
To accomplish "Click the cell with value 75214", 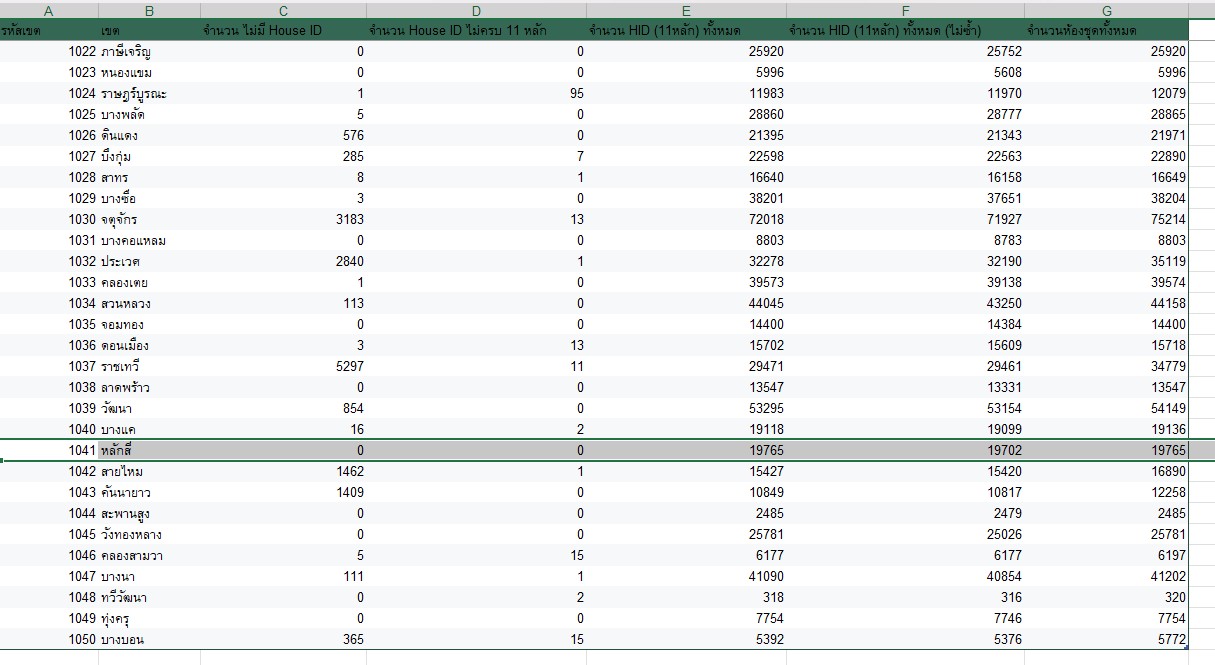I will click(x=1106, y=219).
